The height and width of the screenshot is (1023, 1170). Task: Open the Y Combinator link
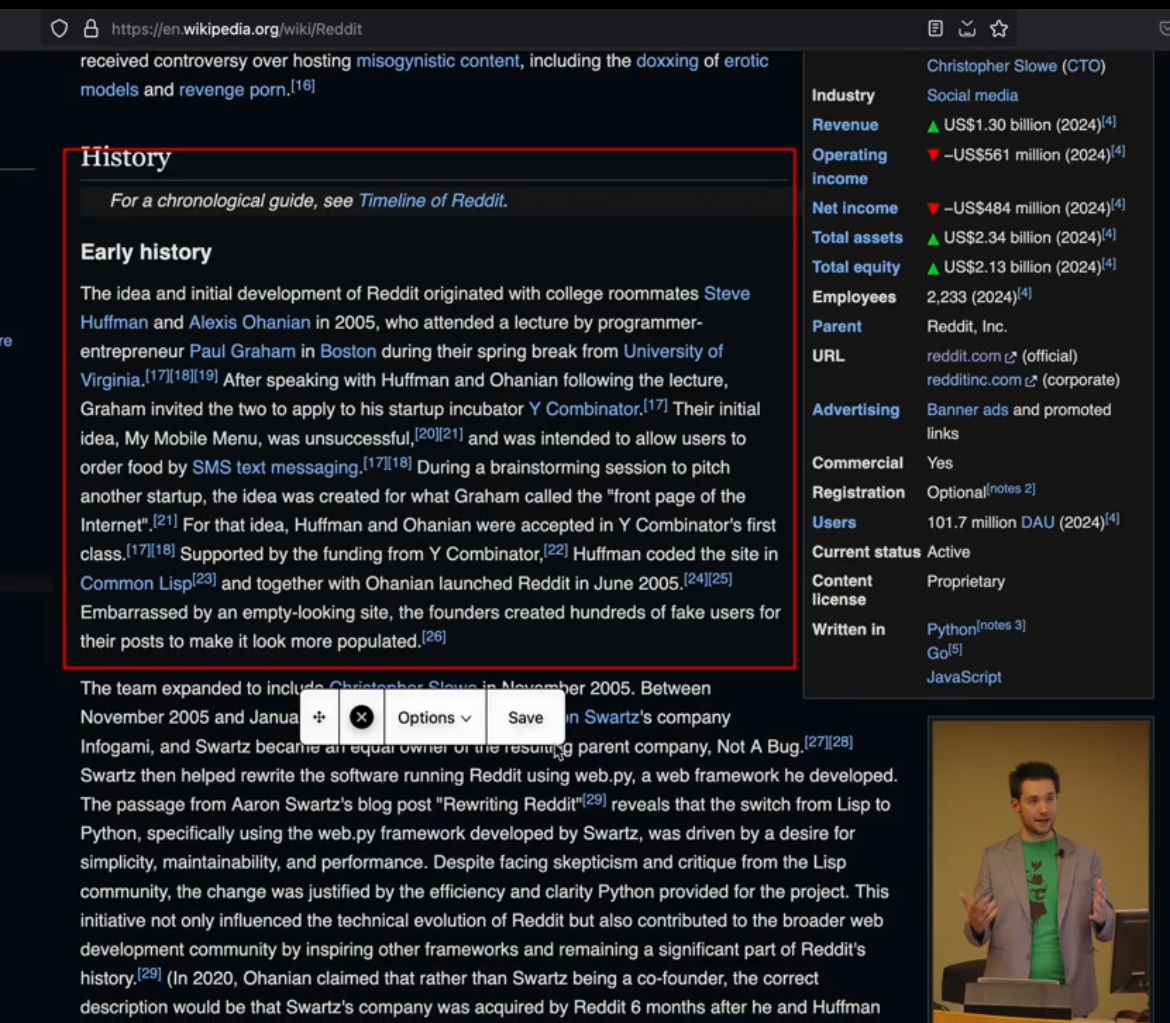click(x=584, y=409)
